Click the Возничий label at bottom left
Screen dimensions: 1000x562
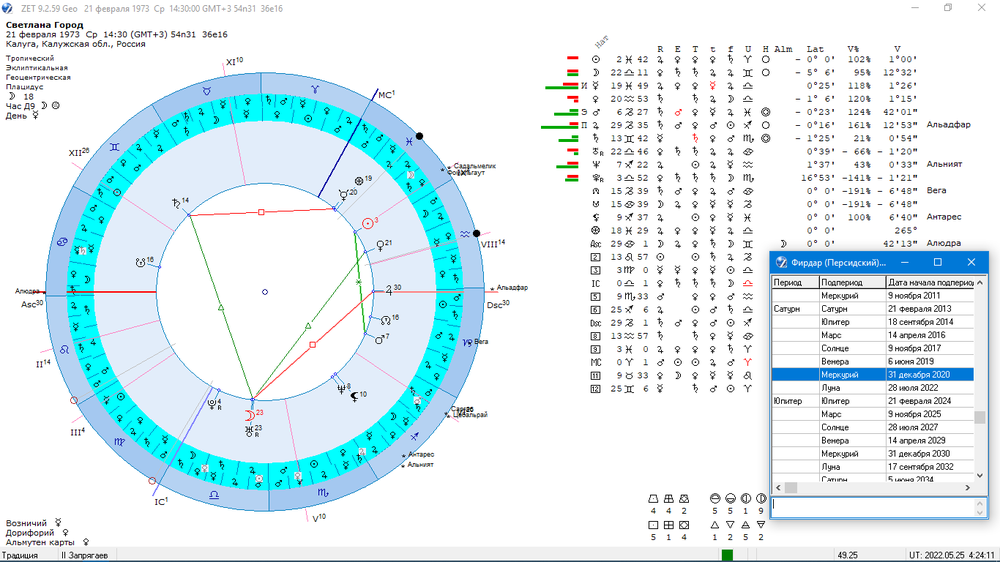click(26, 523)
